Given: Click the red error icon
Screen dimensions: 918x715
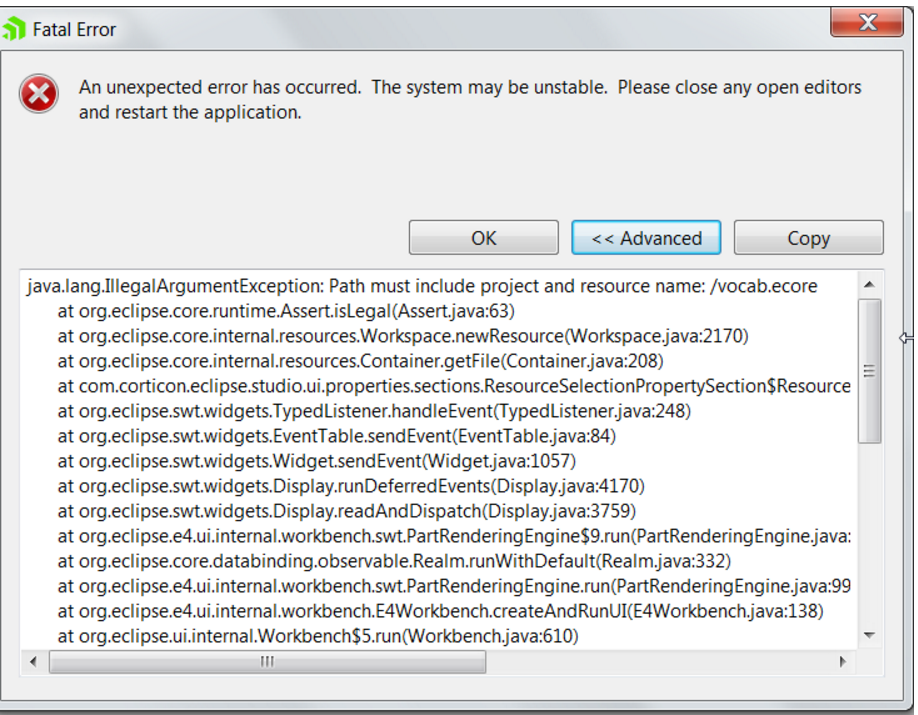Looking at the screenshot, I should click(x=39, y=94).
